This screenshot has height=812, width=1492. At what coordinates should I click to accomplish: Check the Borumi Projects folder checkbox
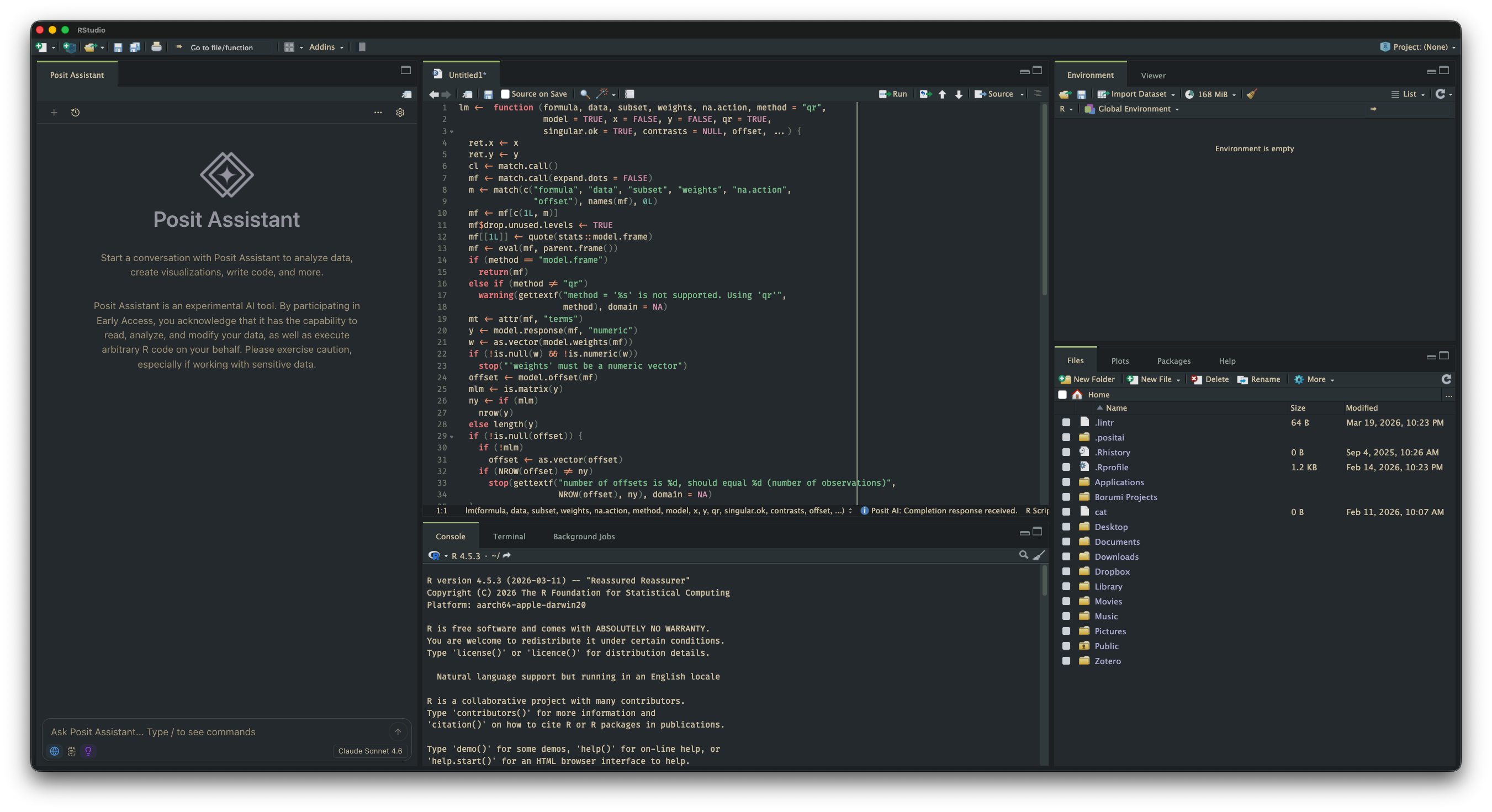pyautogui.click(x=1066, y=497)
